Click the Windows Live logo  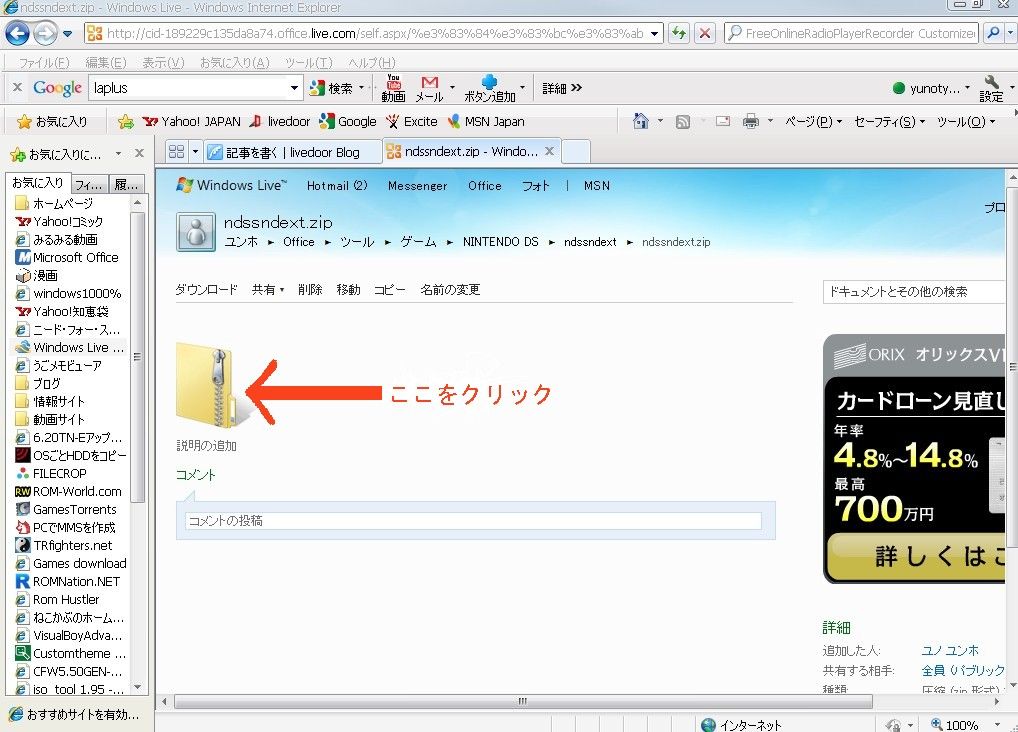[x=231, y=185]
